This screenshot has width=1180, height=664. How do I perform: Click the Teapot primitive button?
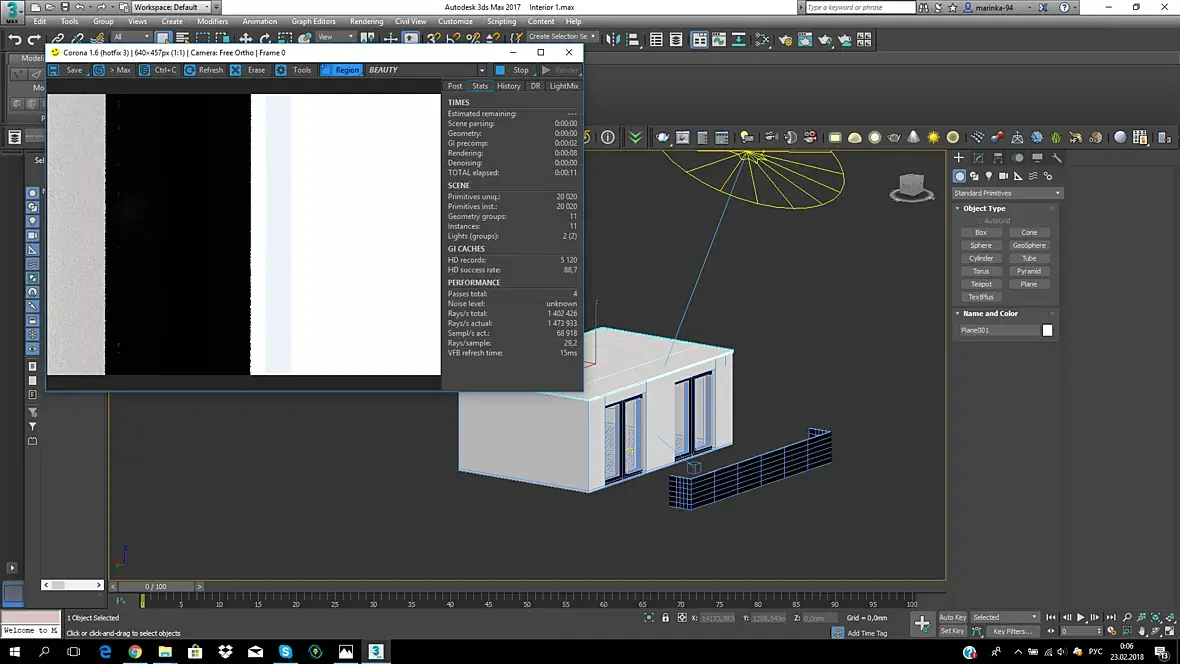coord(981,284)
